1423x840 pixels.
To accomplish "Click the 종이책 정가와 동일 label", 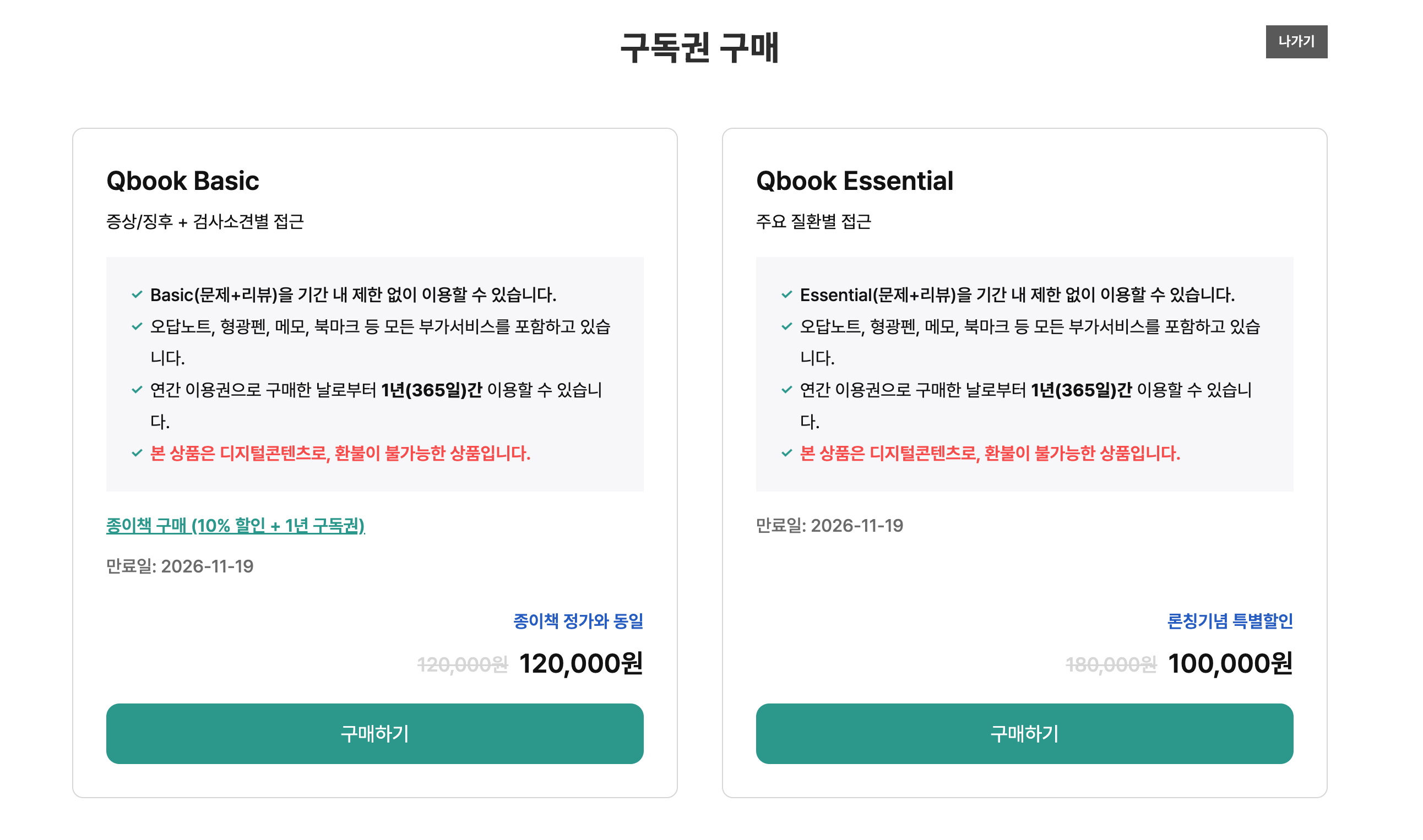I will [579, 621].
